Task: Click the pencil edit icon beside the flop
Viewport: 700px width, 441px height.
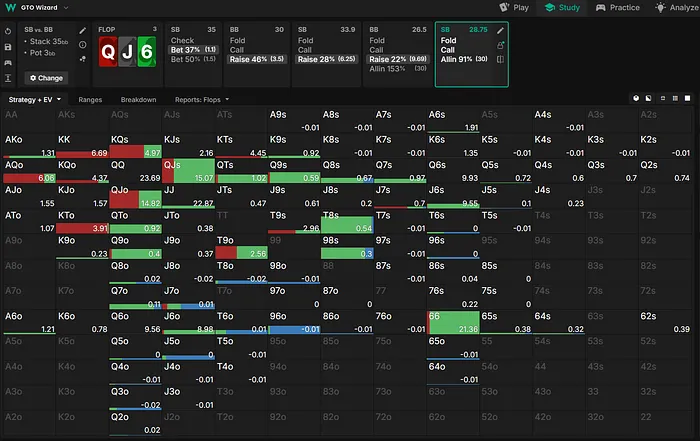Action: 83,31
